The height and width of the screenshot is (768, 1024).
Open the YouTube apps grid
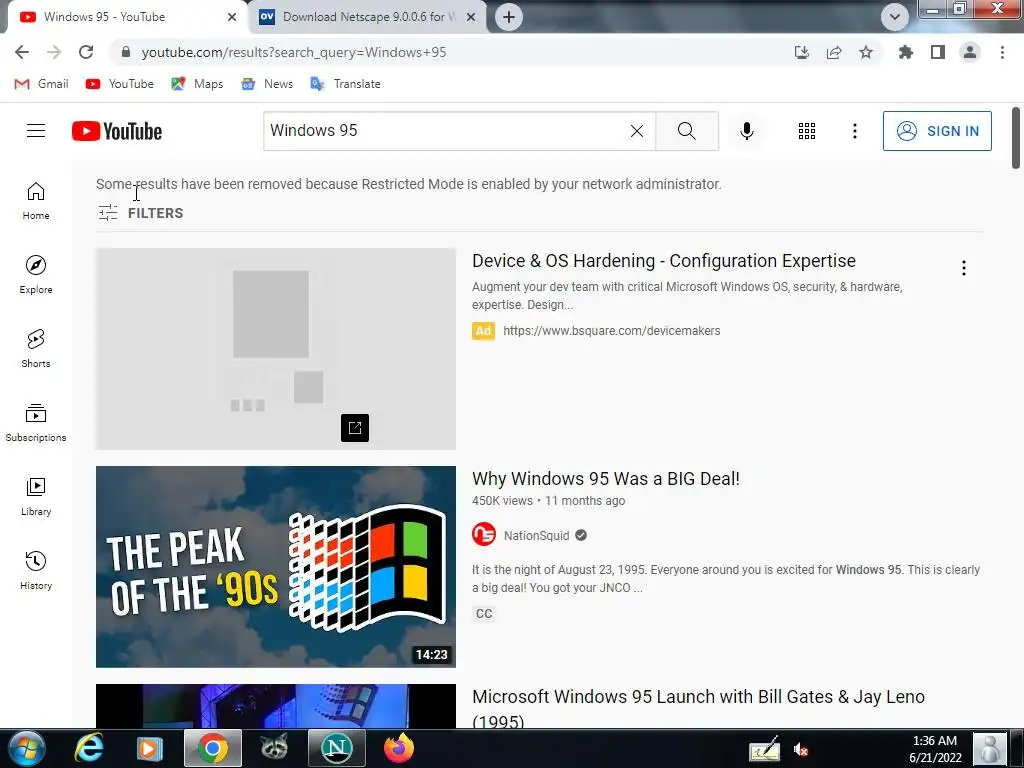pyautogui.click(x=807, y=131)
